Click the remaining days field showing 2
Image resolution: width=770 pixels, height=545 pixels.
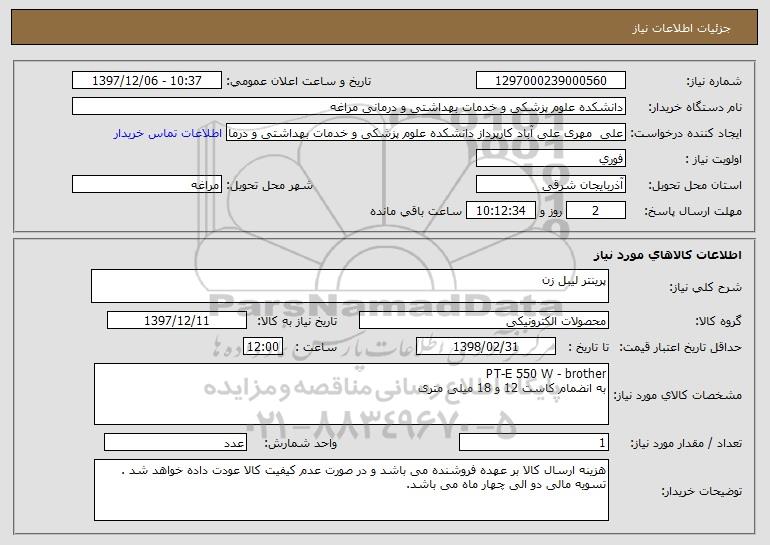click(596, 211)
